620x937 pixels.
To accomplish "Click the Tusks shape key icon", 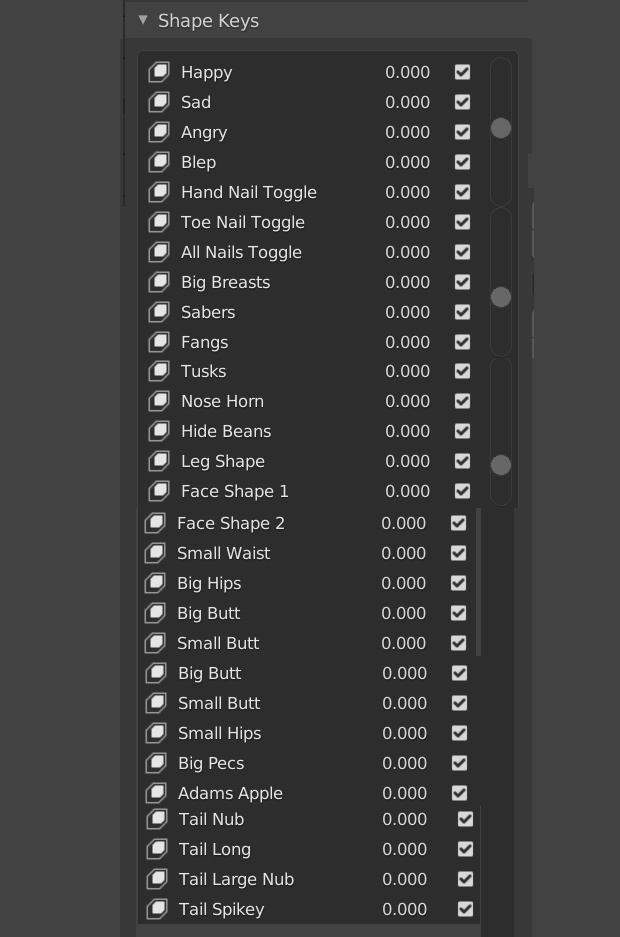I will pyautogui.click(x=159, y=371).
